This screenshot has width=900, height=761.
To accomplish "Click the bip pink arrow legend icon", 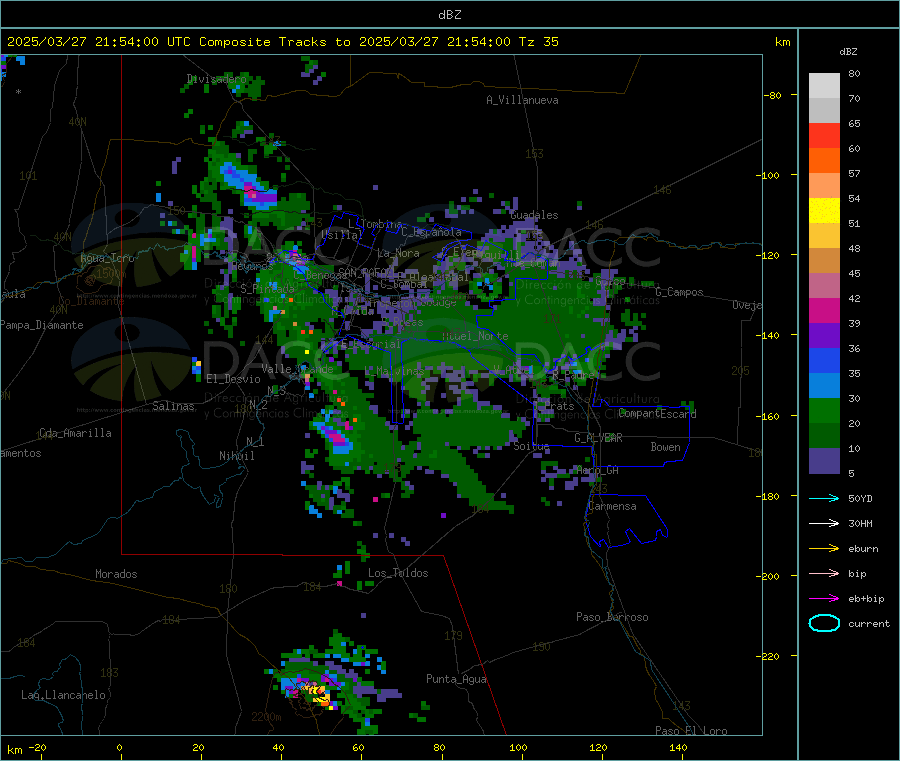I will click(x=824, y=573).
